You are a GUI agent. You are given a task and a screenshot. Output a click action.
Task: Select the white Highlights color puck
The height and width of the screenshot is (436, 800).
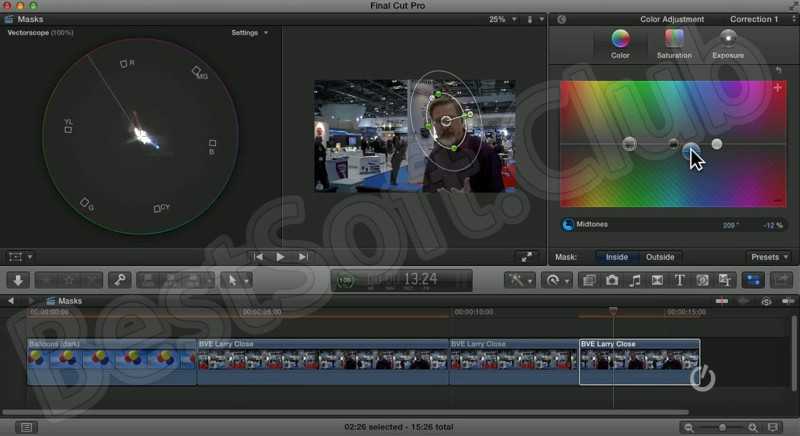click(x=717, y=144)
